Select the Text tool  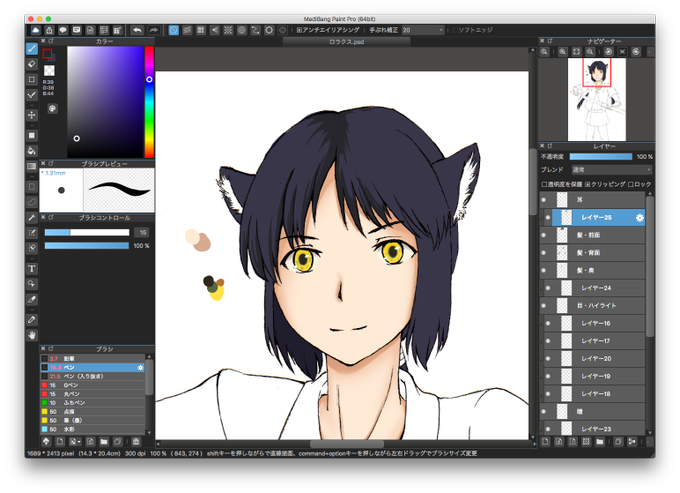[32, 269]
